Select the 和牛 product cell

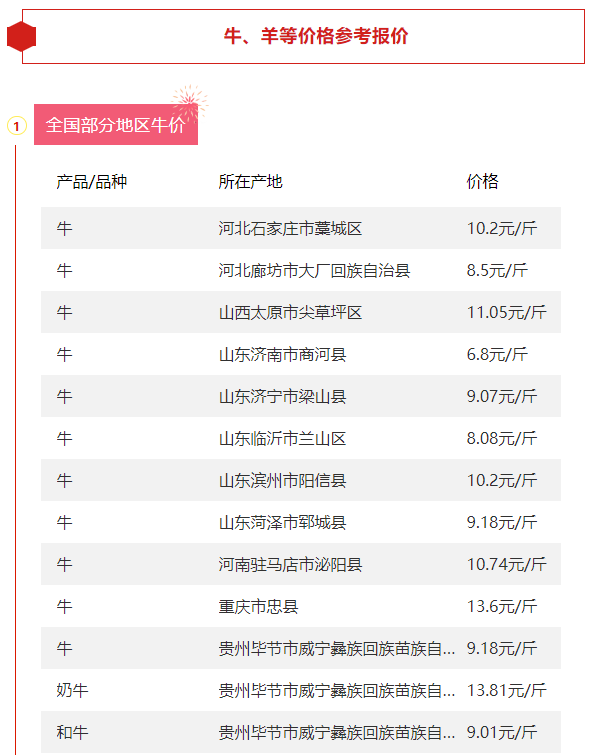click(x=72, y=732)
